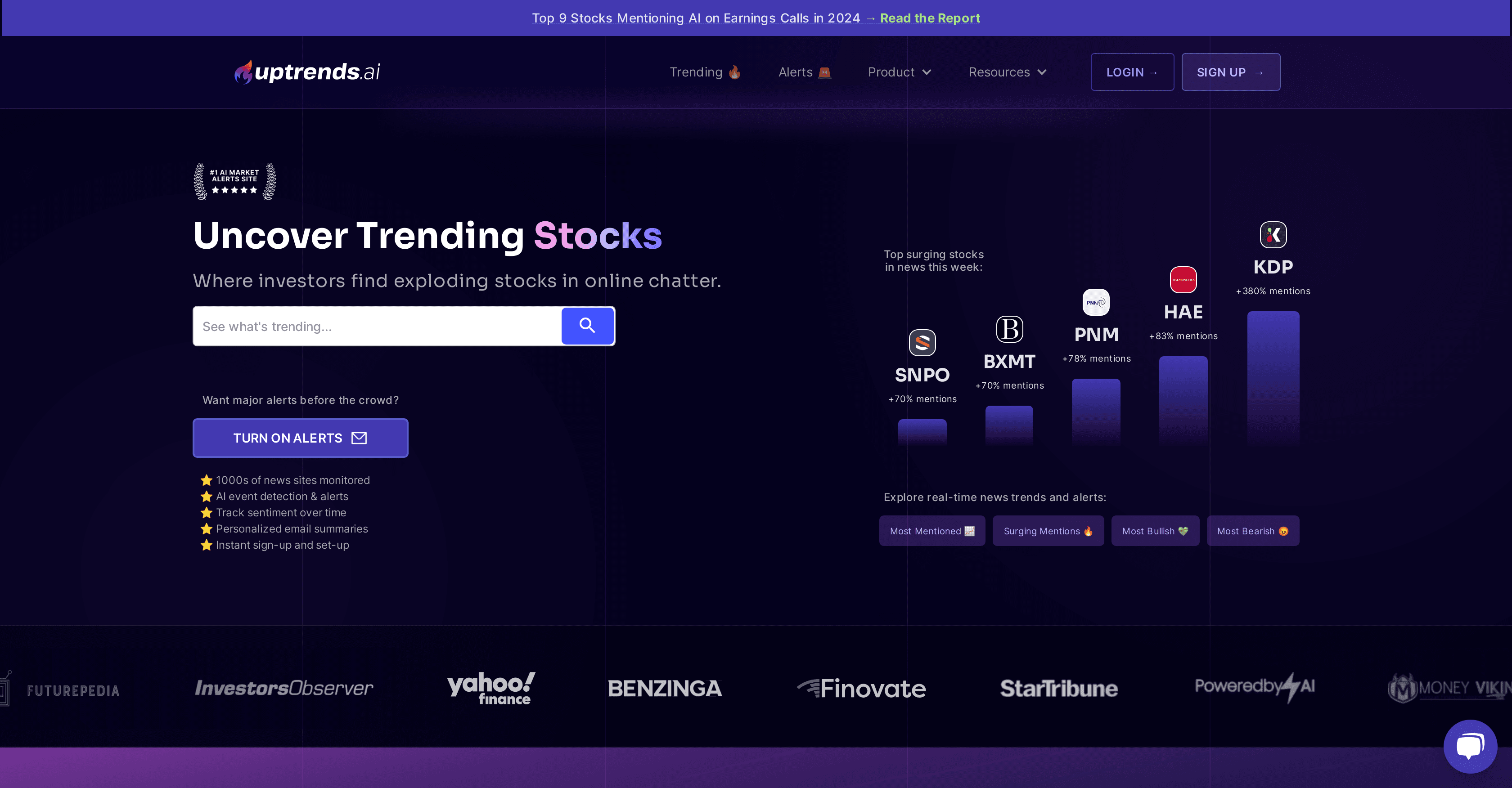Follow the Read the Report link
Screen dimensions: 1512x788
coord(930,18)
